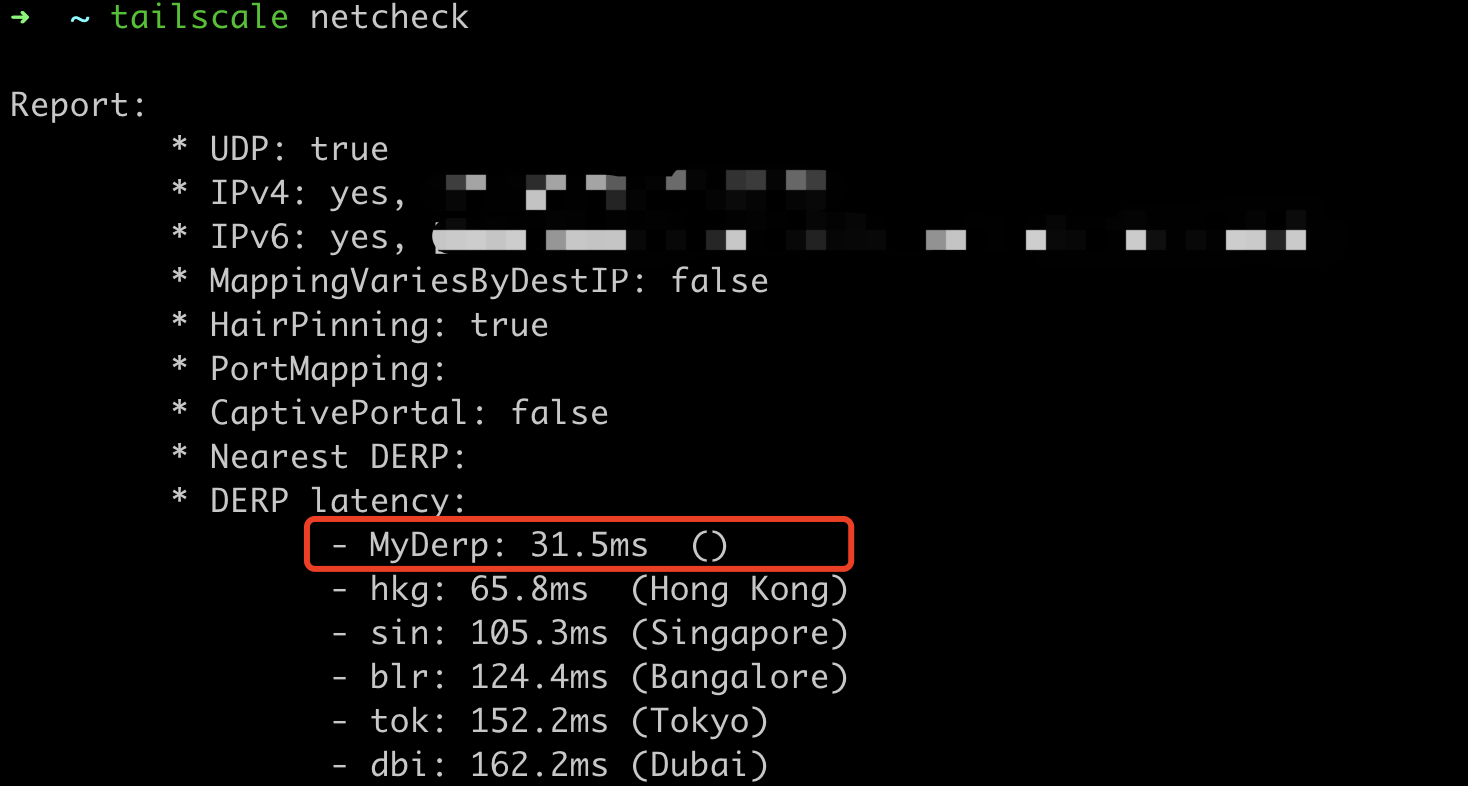Click the green prompt arrow symbol
Screen dimensions: 1468x786
point(19,17)
